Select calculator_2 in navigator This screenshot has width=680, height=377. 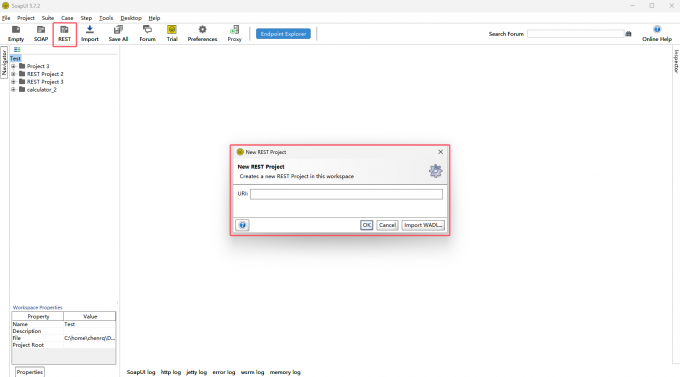coord(42,90)
